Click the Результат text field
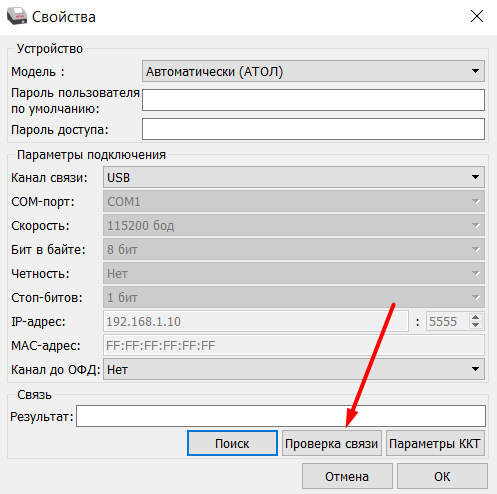Image resolution: width=497 pixels, height=494 pixels. (x=281, y=416)
